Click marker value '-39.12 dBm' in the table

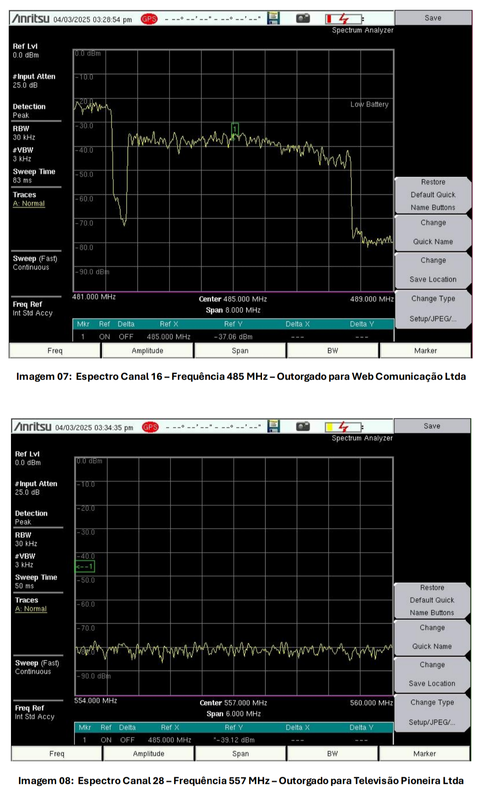pos(234,740)
